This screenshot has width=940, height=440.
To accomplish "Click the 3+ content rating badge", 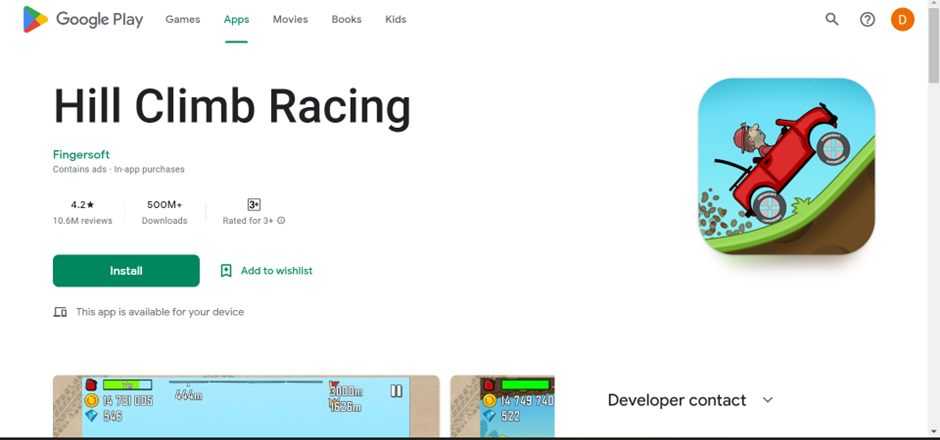I will [254, 204].
